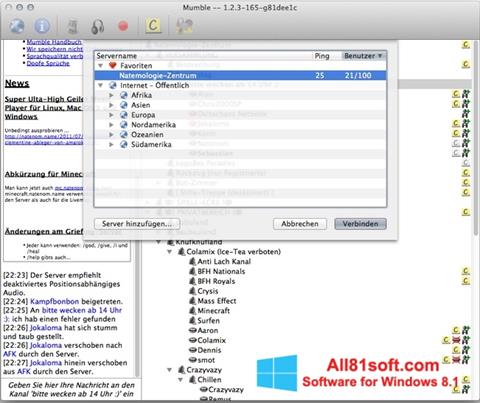Open the server information icon
This screenshot has width=480, height=403.
42,26
